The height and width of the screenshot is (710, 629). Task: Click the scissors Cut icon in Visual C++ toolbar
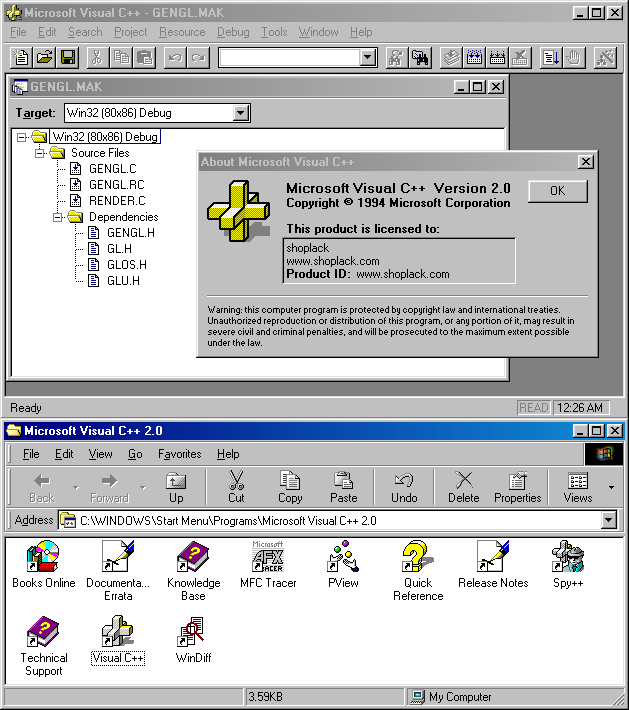(97, 58)
